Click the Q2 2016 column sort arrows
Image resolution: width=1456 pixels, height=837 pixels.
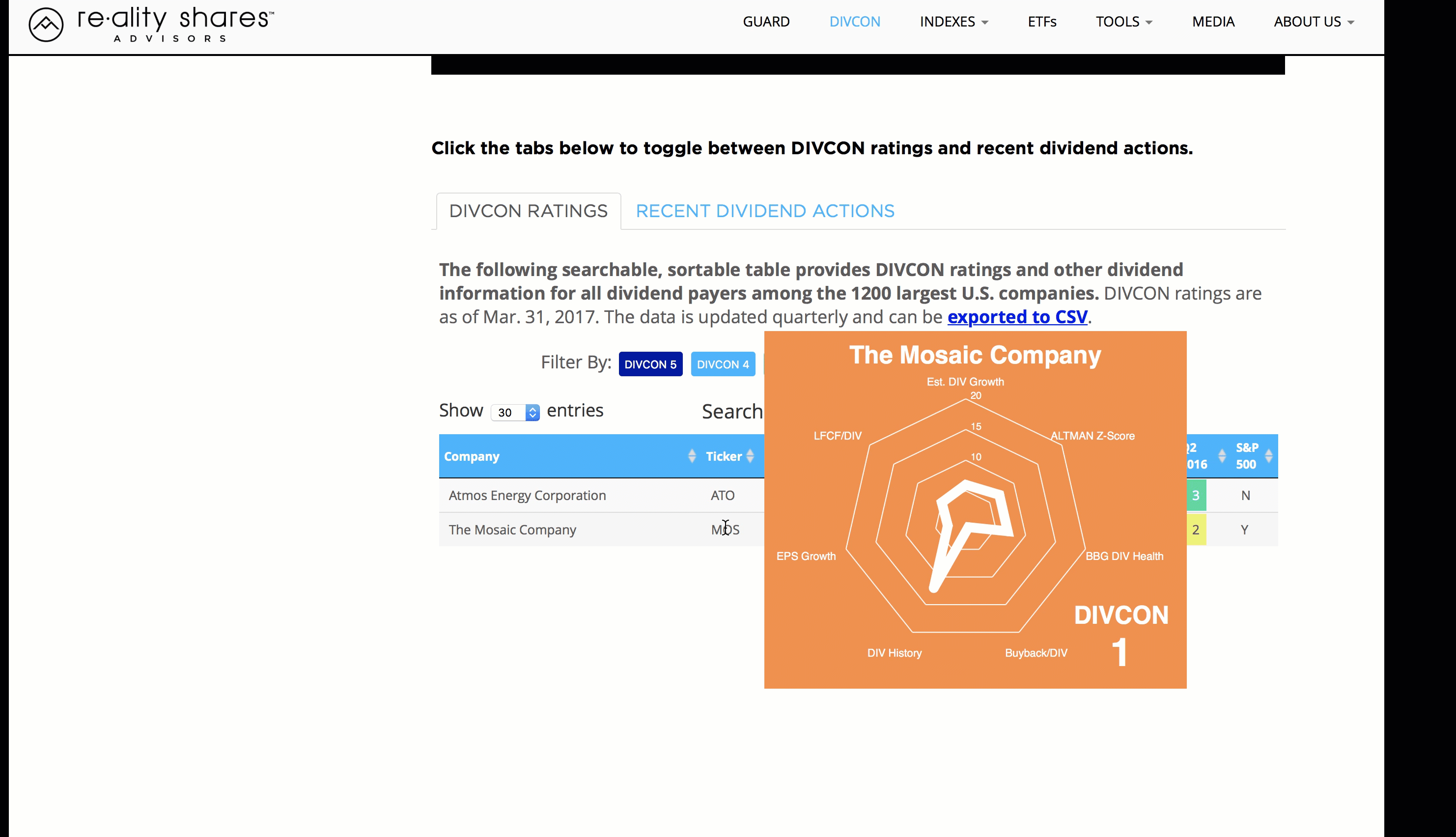pyautogui.click(x=1222, y=455)
